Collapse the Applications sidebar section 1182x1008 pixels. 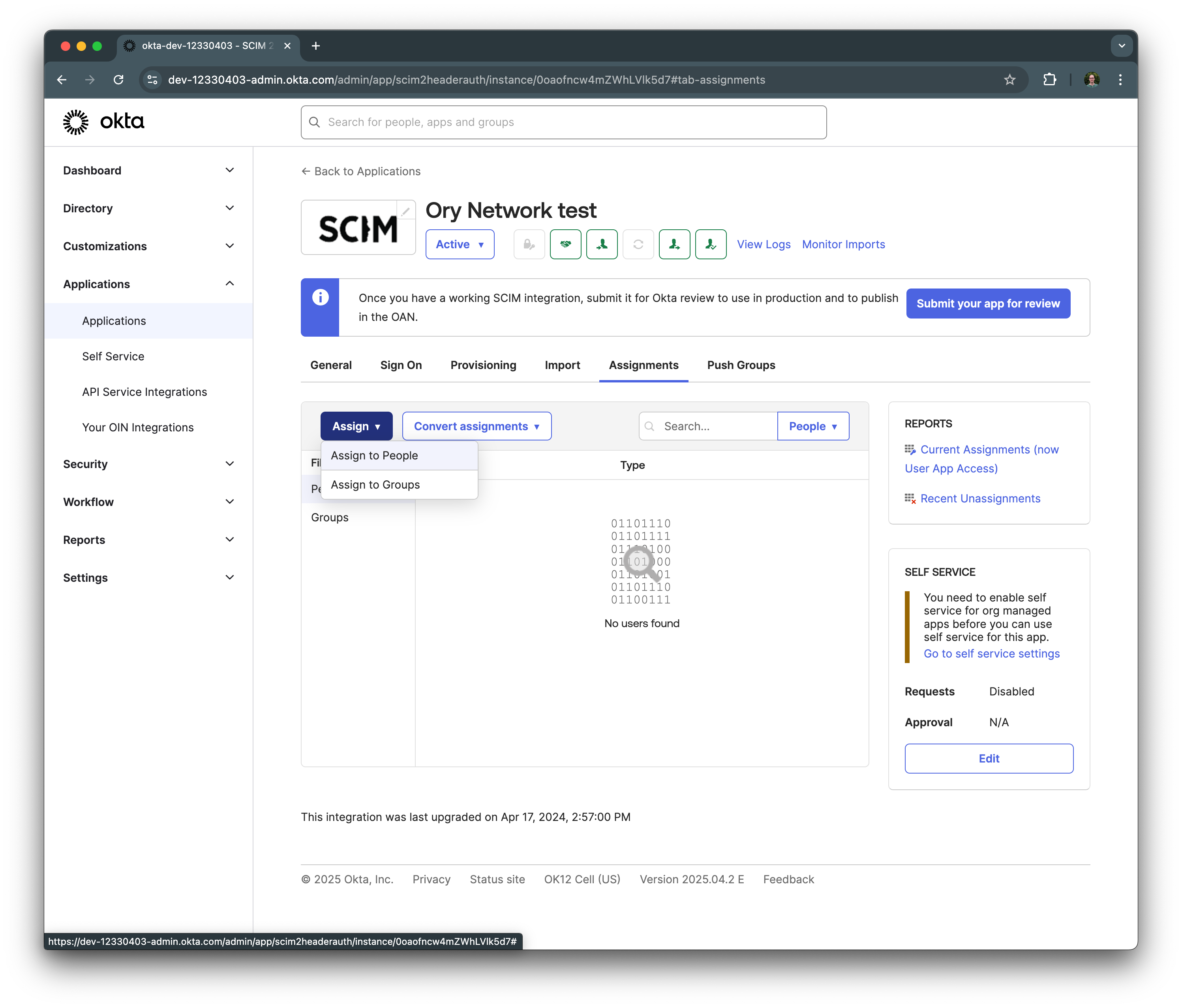point(229,283)
